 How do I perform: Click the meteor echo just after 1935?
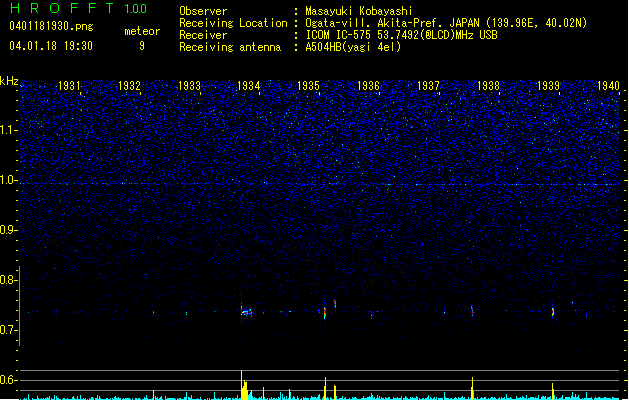[325, 313]
